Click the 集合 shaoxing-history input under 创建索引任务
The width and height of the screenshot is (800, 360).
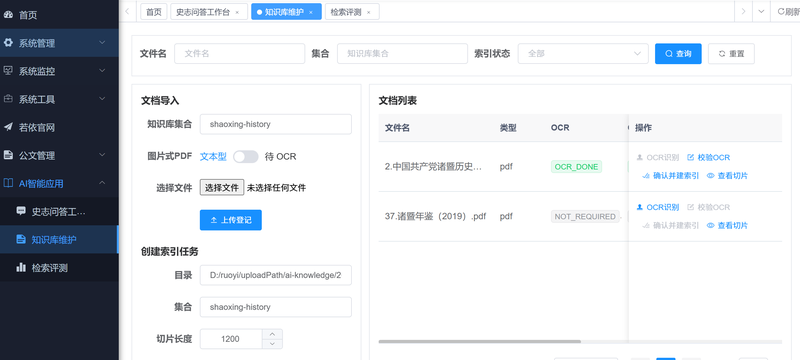276,307
